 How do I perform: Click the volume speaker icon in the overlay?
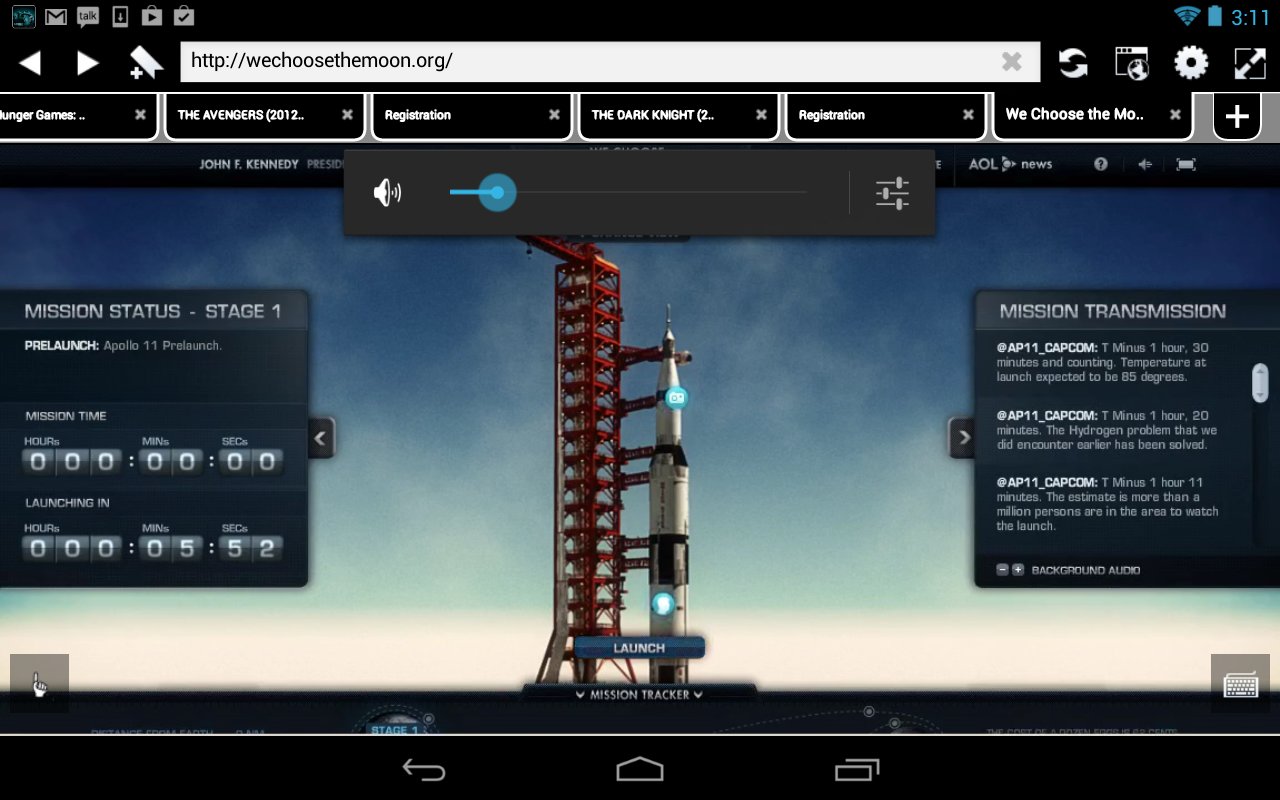389,192
